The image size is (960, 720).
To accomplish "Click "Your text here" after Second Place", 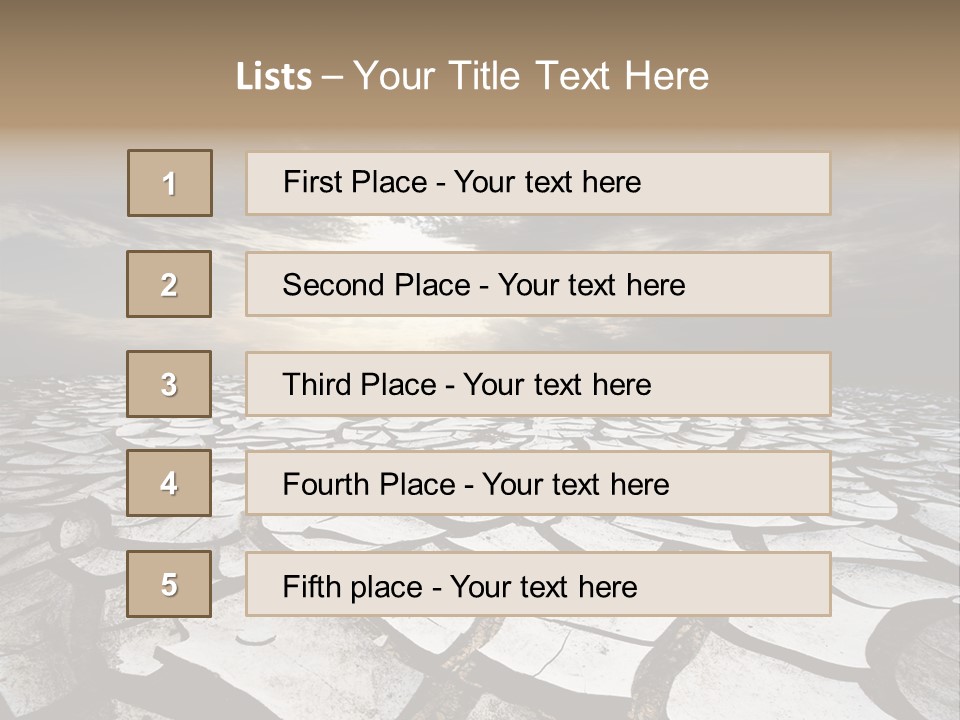I will (x=591, y=285).
